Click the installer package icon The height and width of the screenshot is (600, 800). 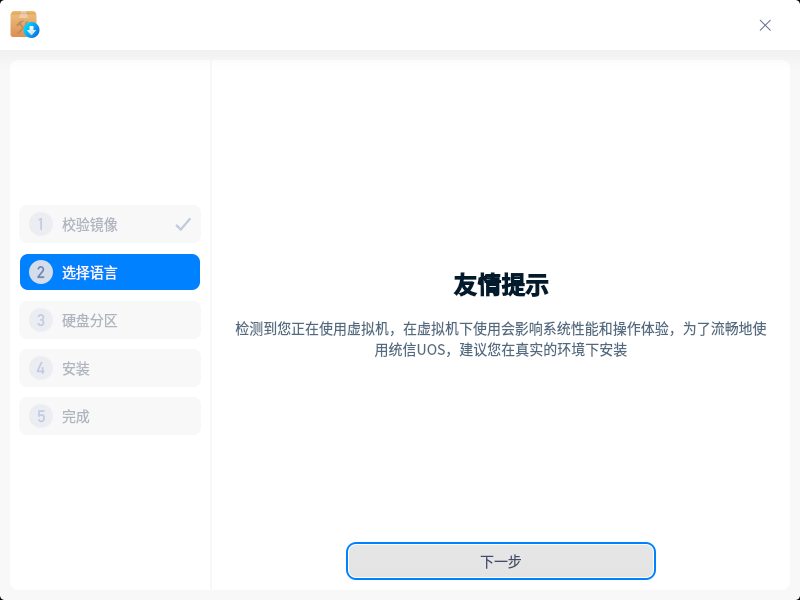[24, 24]
